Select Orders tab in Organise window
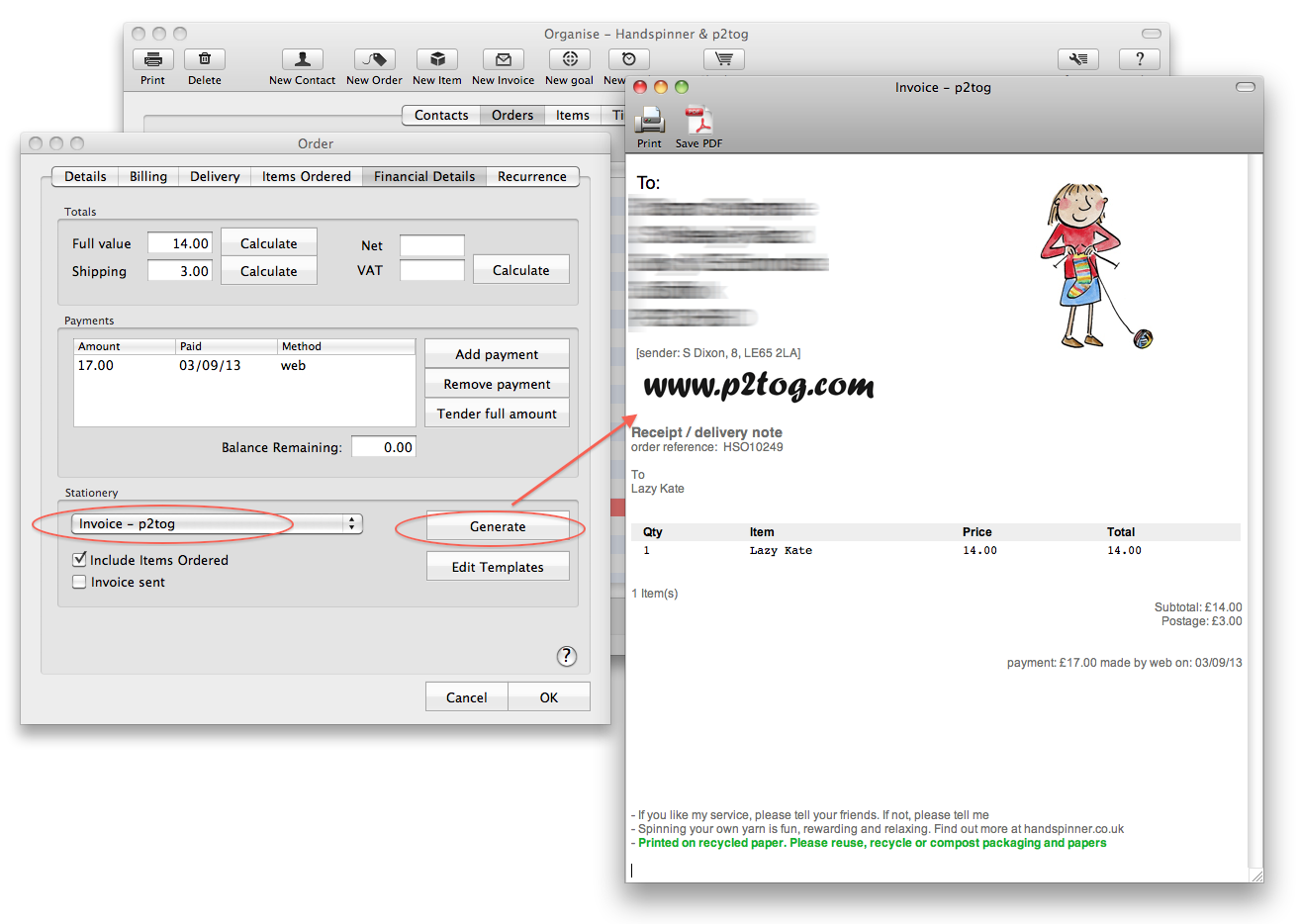 512,115
